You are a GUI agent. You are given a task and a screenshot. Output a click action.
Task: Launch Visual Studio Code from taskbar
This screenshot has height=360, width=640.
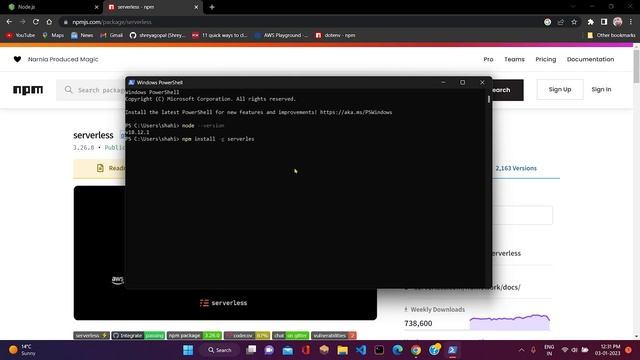point(361,350)
